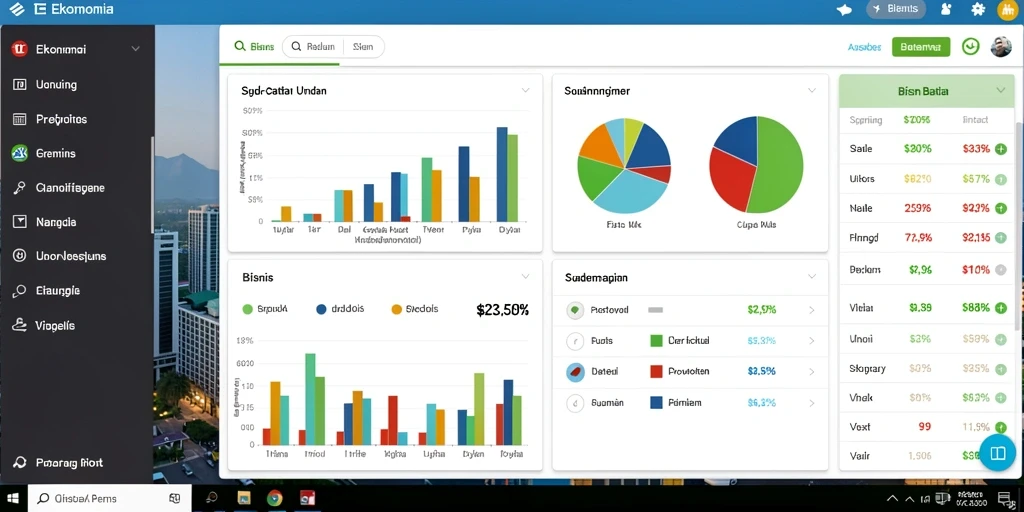Expand the Soainnngmer card chevron
Viewport: 1024px width, 512px height.
[x=812, y=91]
